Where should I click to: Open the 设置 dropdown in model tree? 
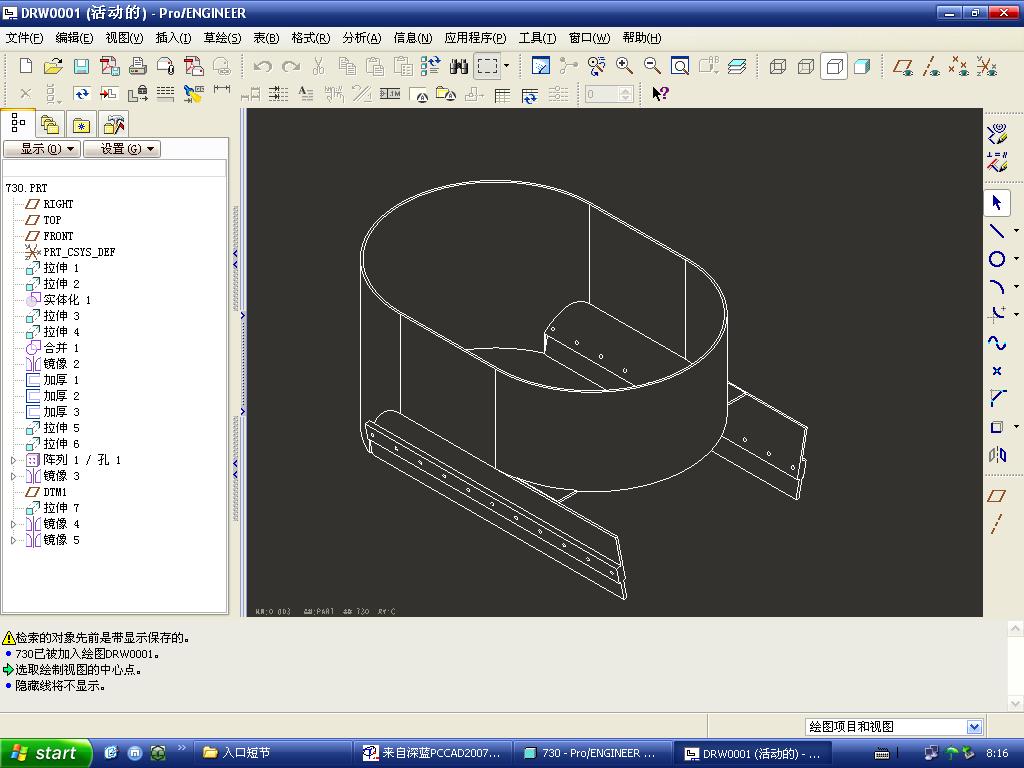122,149
